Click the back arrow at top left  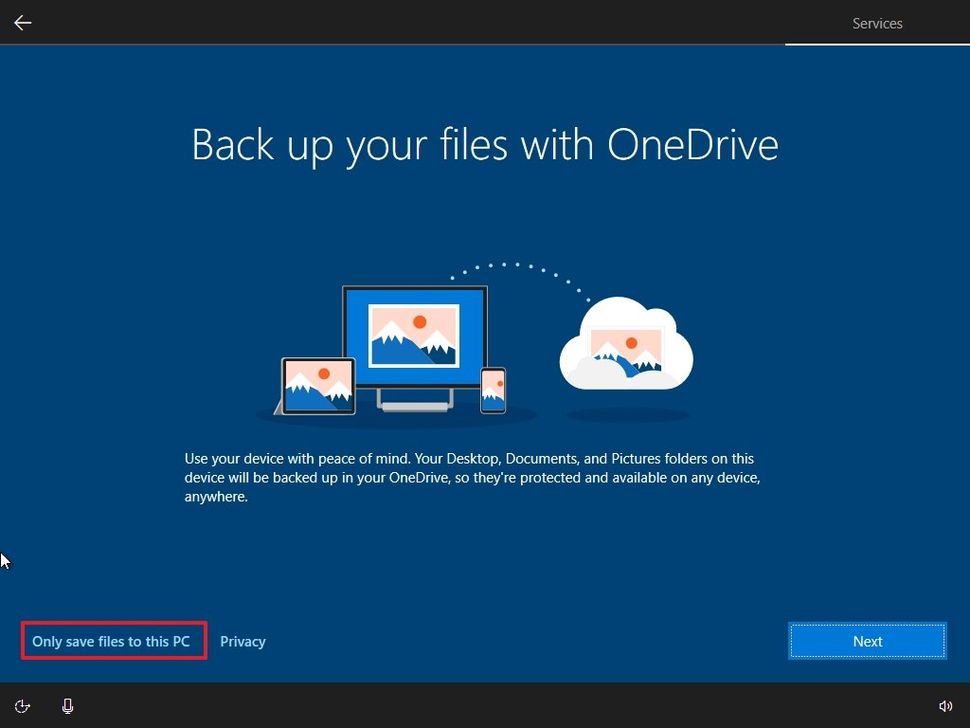pos(22,22)
